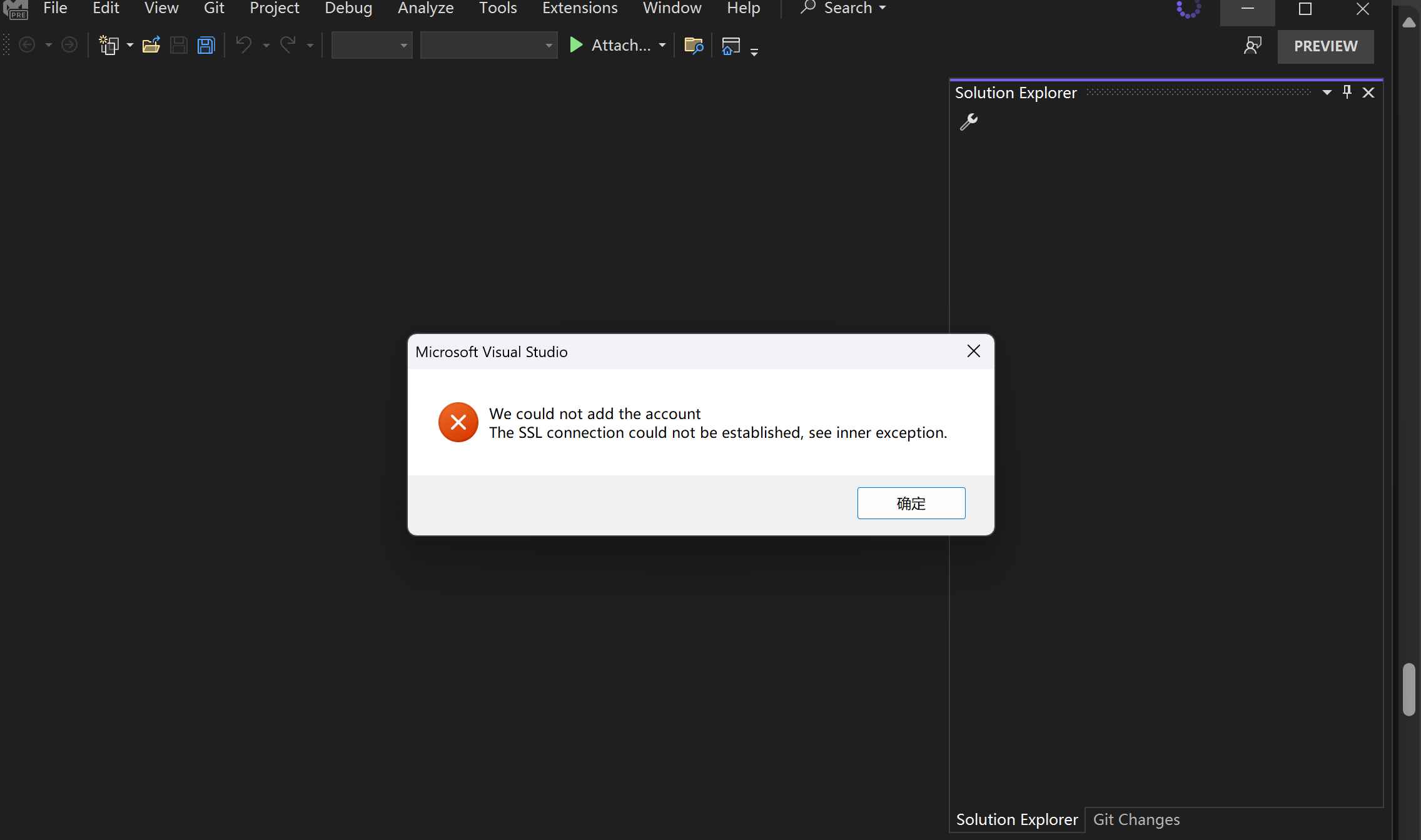Switch to the Git Changes tab
The width and height of the screenshot is (1421, 840).
[x=1136, y=819]
